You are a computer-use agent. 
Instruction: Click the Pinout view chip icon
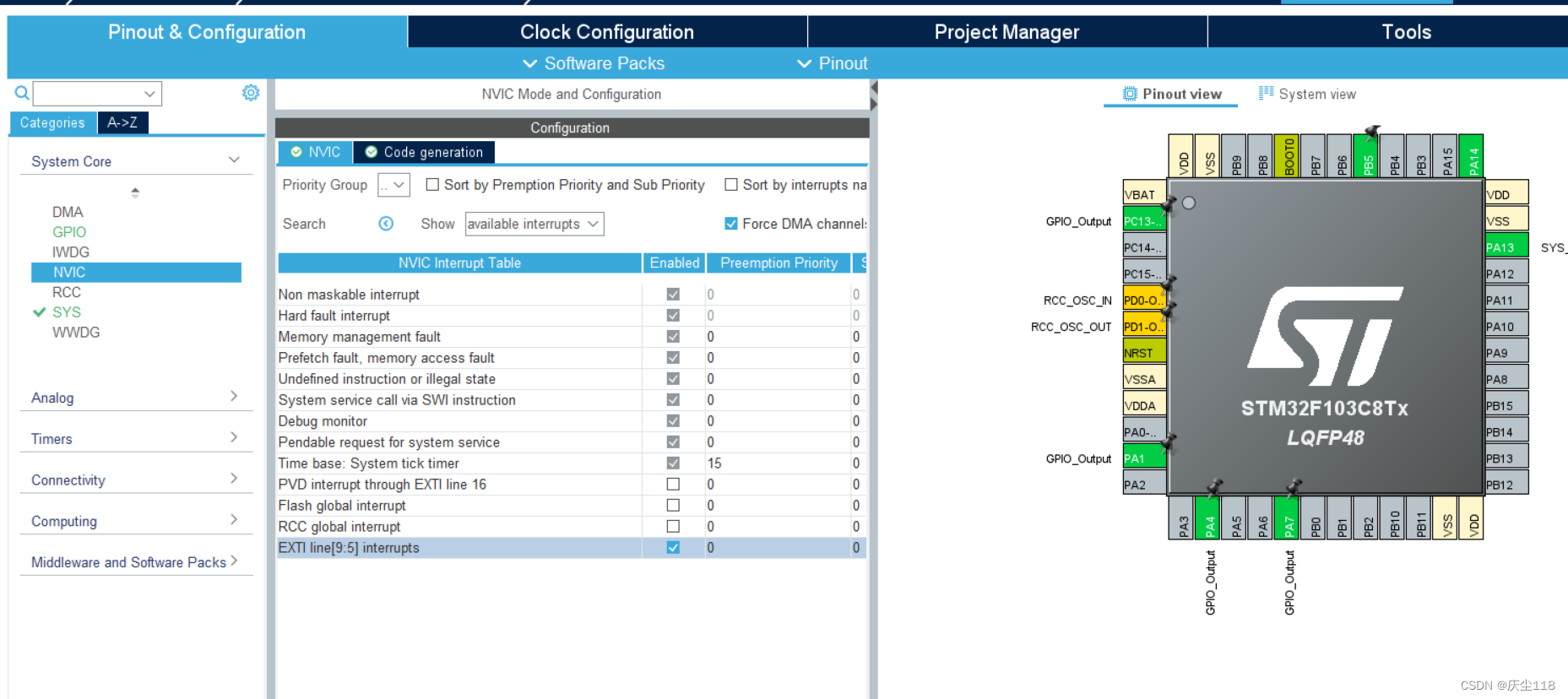[x=1130, y=94]
